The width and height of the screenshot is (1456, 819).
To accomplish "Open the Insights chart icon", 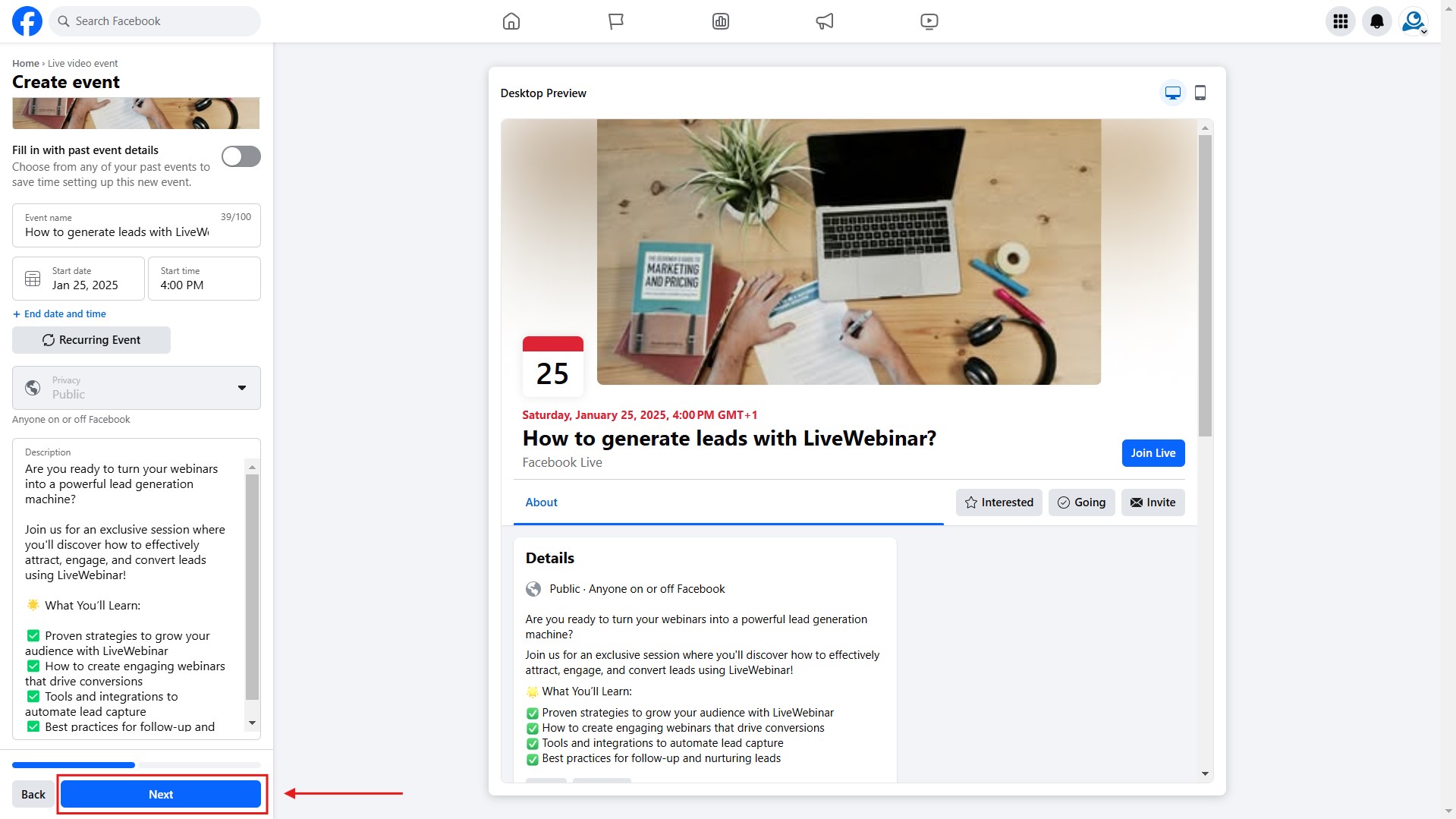I will coord(720,21).
